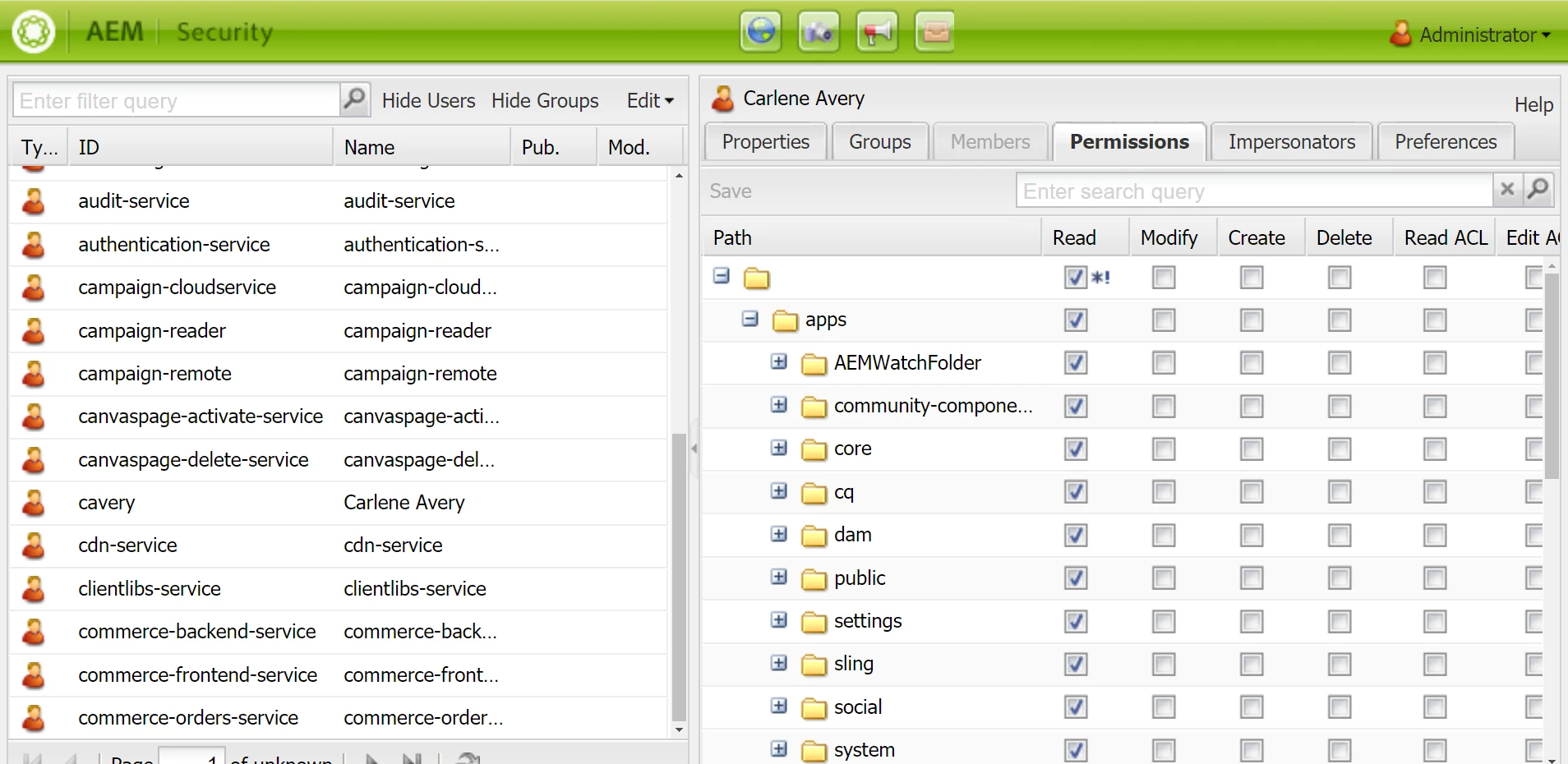Open the globe Websites toolbar icon

point(760,32)
